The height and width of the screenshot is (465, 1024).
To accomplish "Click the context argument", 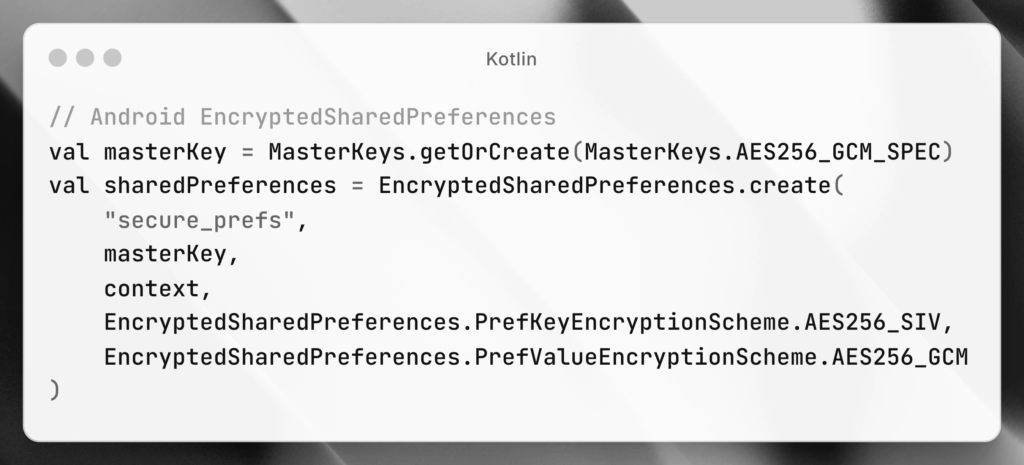I will point(157,289).
